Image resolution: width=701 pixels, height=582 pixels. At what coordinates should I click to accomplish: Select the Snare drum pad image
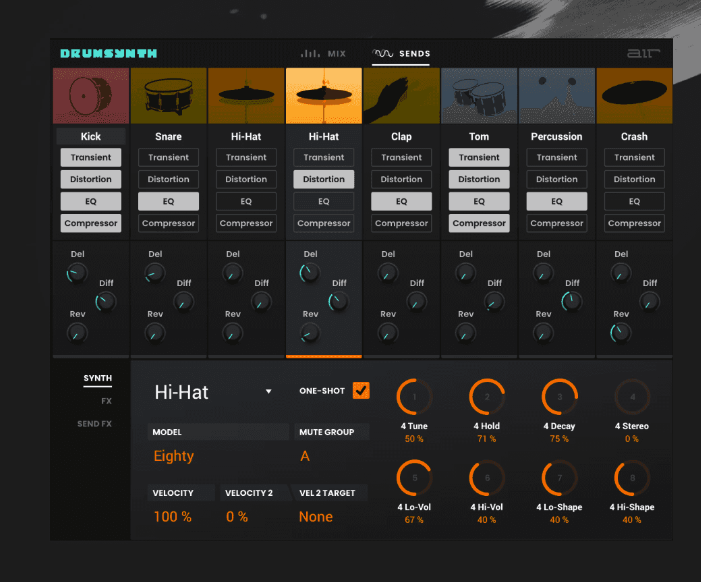pyautogui.click(x=169, y=96)
